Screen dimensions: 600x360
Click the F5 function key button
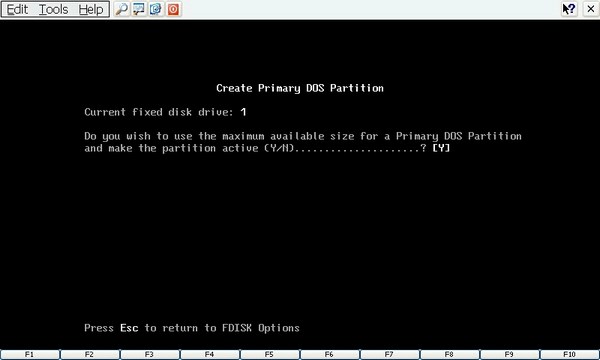[x=270, y=355]
